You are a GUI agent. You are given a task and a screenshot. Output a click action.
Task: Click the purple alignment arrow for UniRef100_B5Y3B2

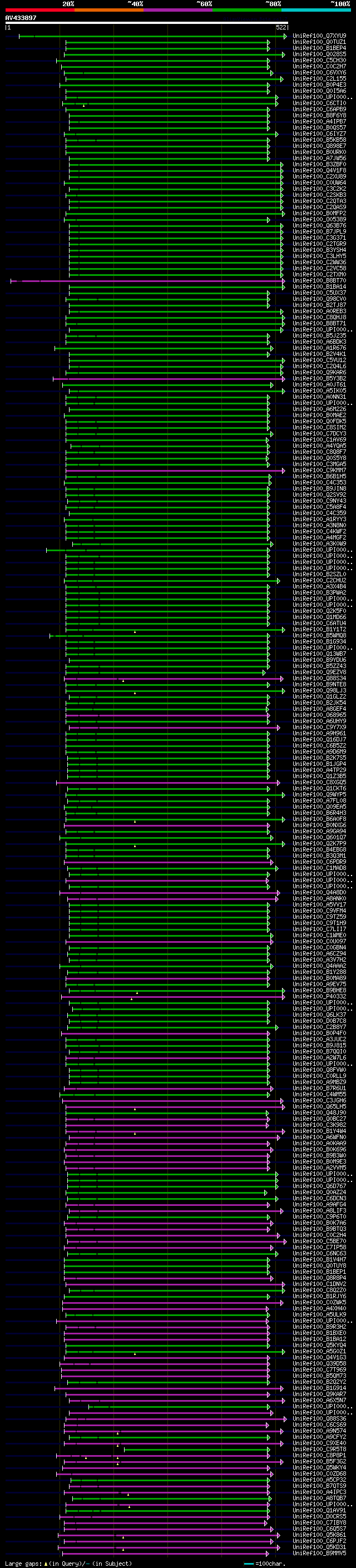point(169,379)
